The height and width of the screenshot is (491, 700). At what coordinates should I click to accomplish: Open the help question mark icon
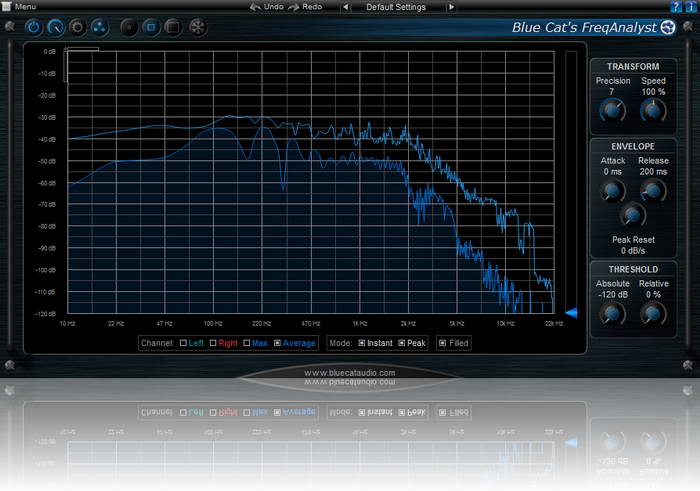(x=676, y=6)
